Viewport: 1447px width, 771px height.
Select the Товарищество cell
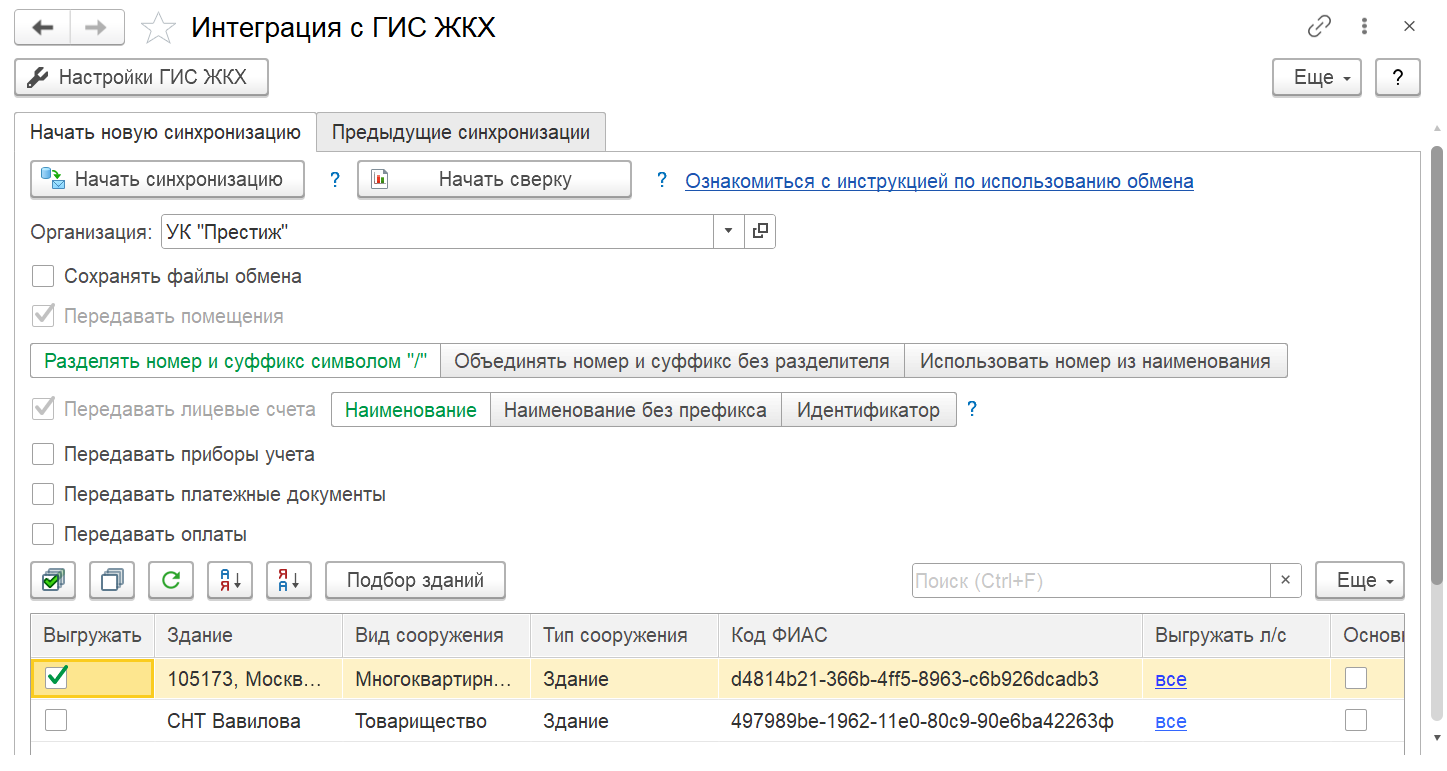436,721
